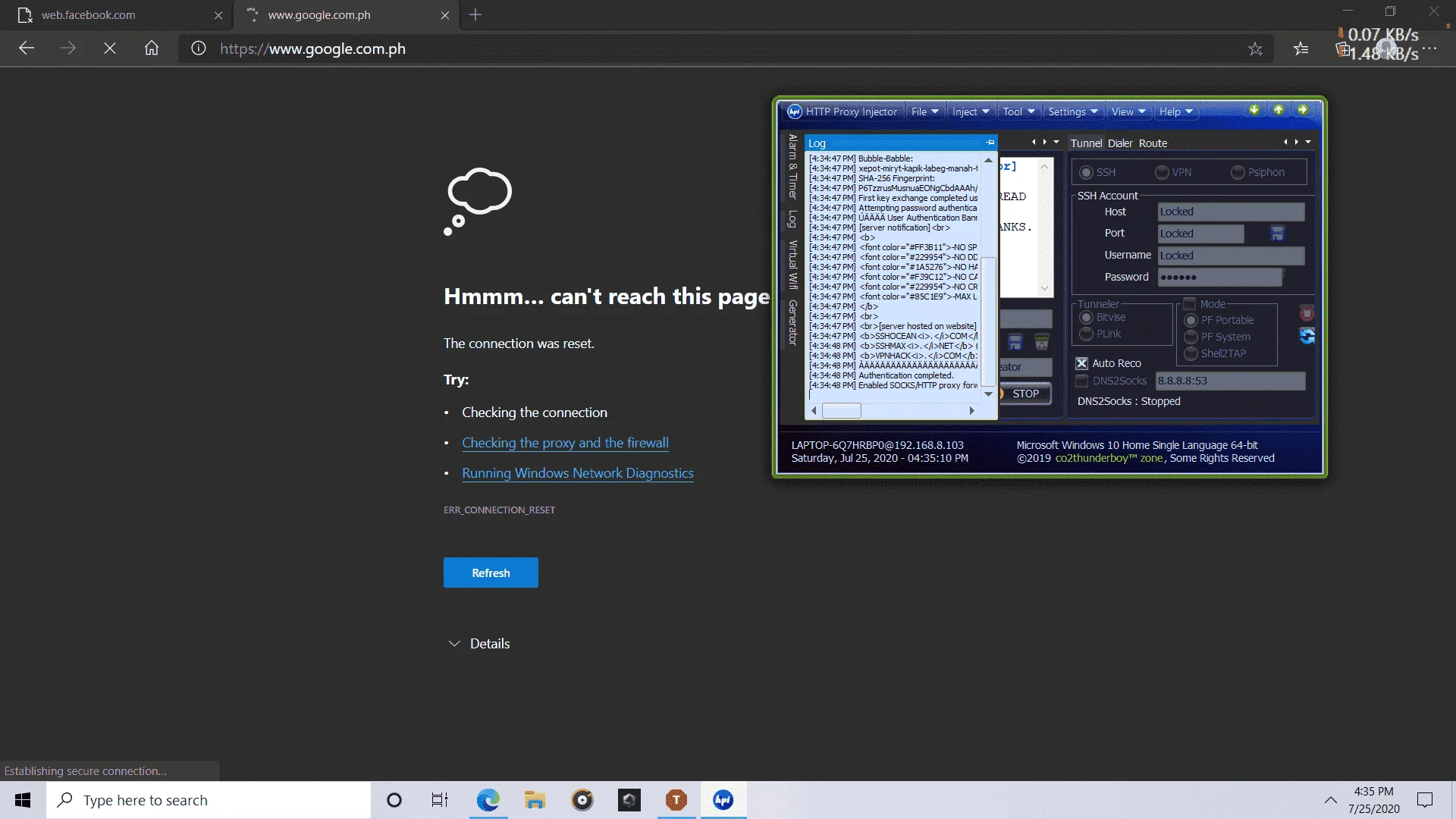Image resolution: width=1456 pixels, height=819 pixels.
Task: Close the web.facebook.com tab
Action: point(218,15)
